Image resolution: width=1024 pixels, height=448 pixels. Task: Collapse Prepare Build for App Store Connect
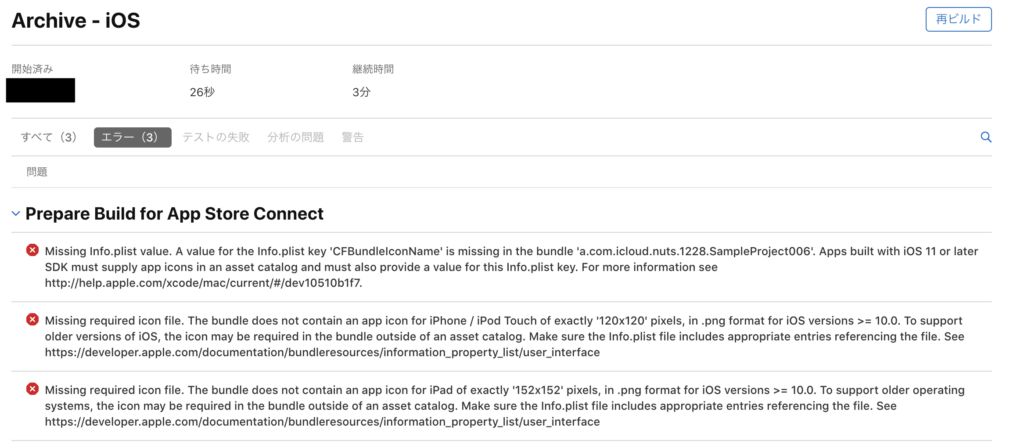[15, 214]
